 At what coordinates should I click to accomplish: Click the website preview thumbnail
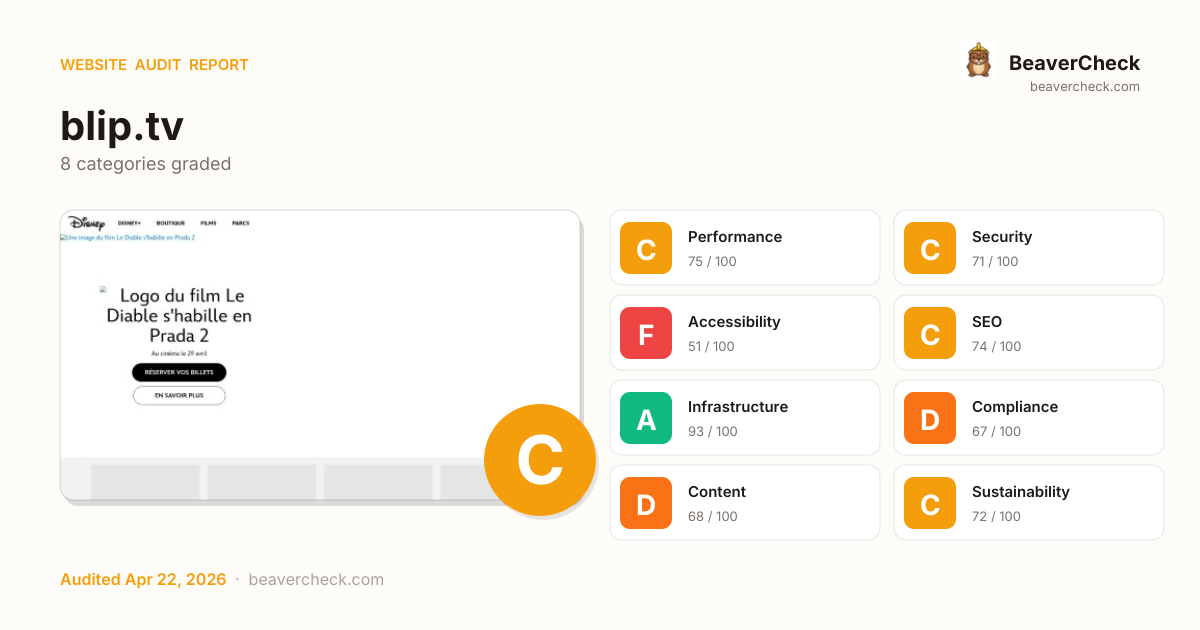(300, 340)
